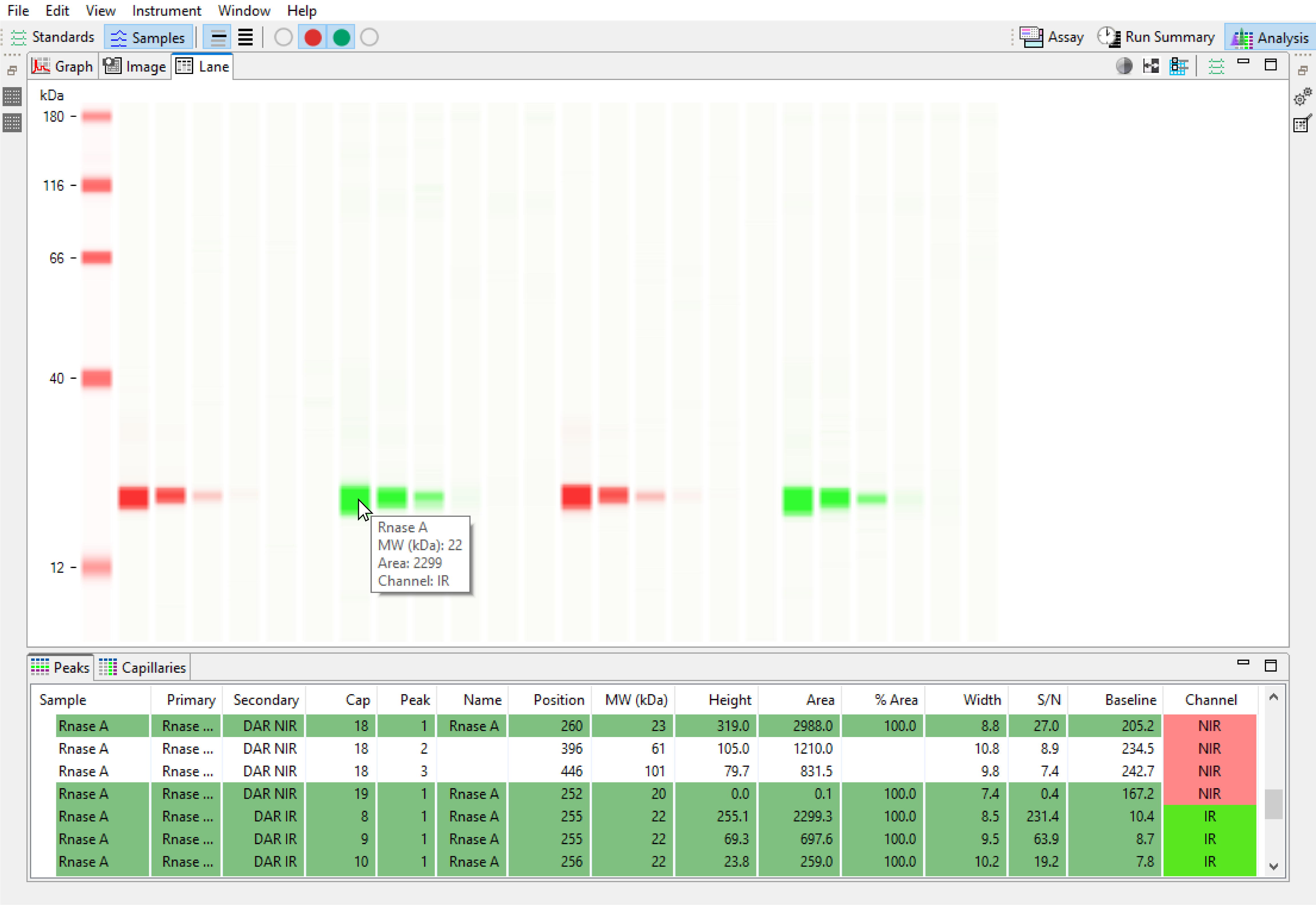Toggle the green IR channel button
The height and width of the screenshot is (905, 1316).
342,37
